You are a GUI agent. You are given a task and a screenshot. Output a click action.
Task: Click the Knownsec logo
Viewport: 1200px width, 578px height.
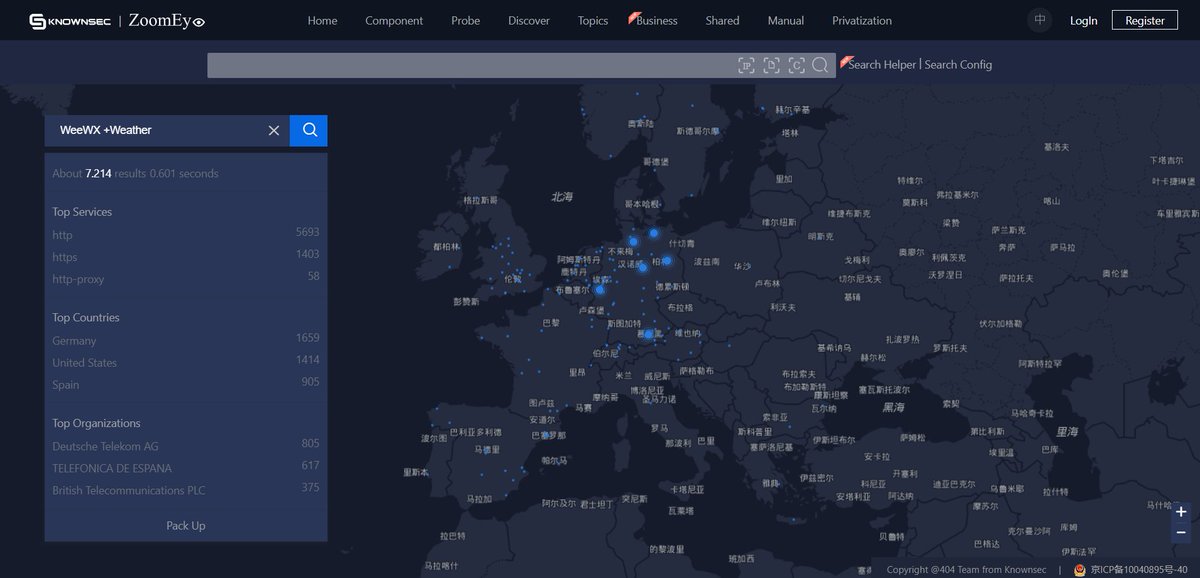click(x=70, y=20)
